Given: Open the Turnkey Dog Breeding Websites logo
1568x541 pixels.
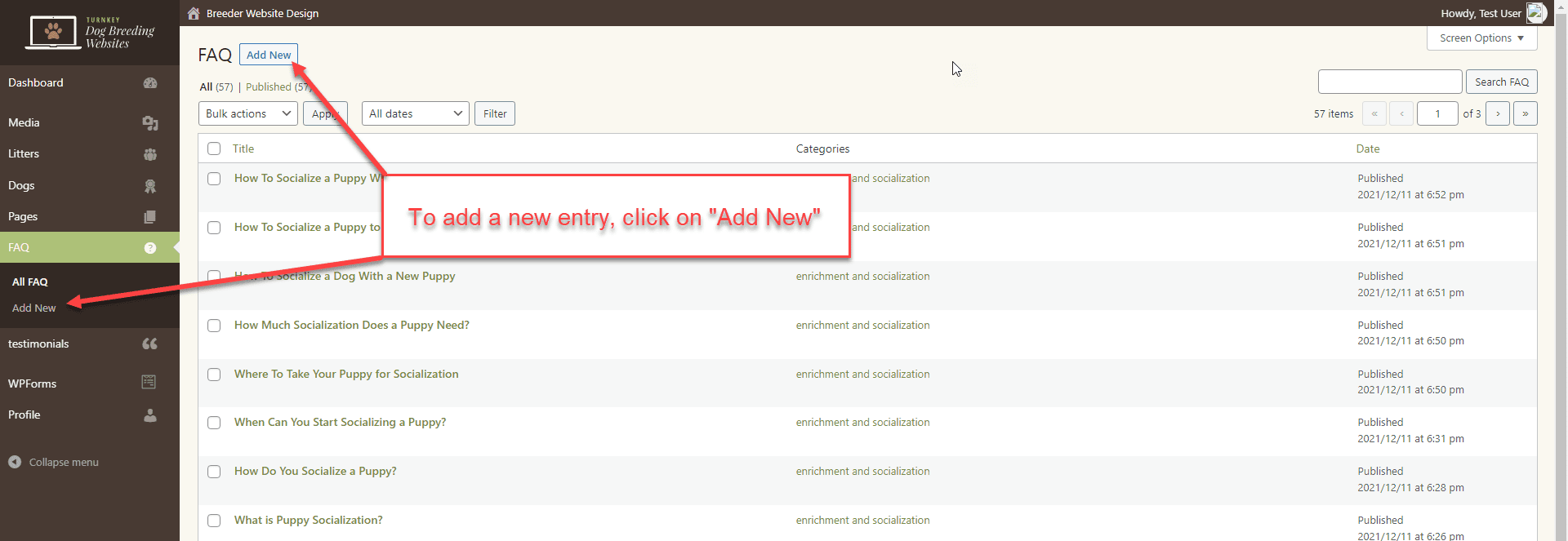Looking at the screenshot, I should coord(90,33).
